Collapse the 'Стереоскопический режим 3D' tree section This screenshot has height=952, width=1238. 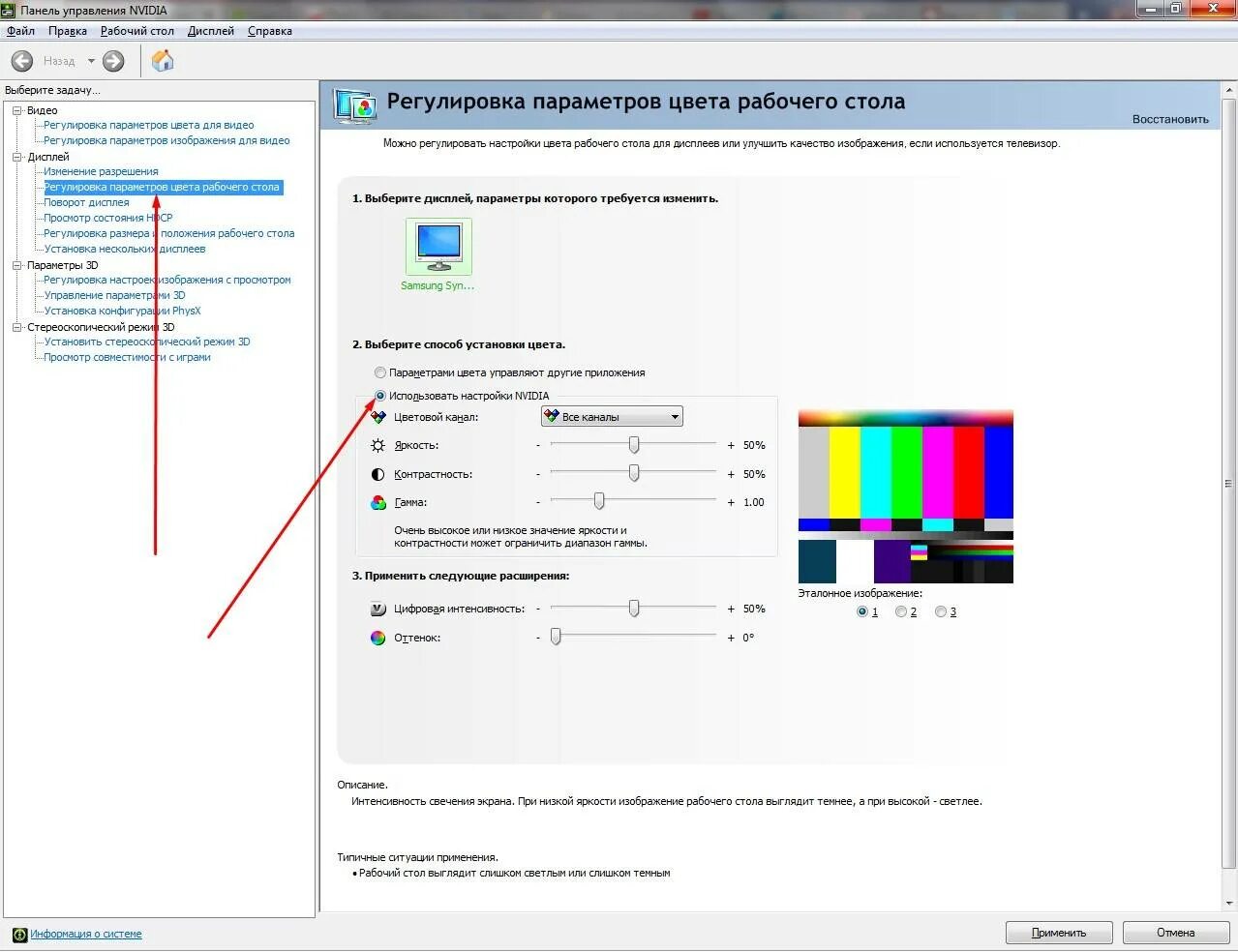16,327
